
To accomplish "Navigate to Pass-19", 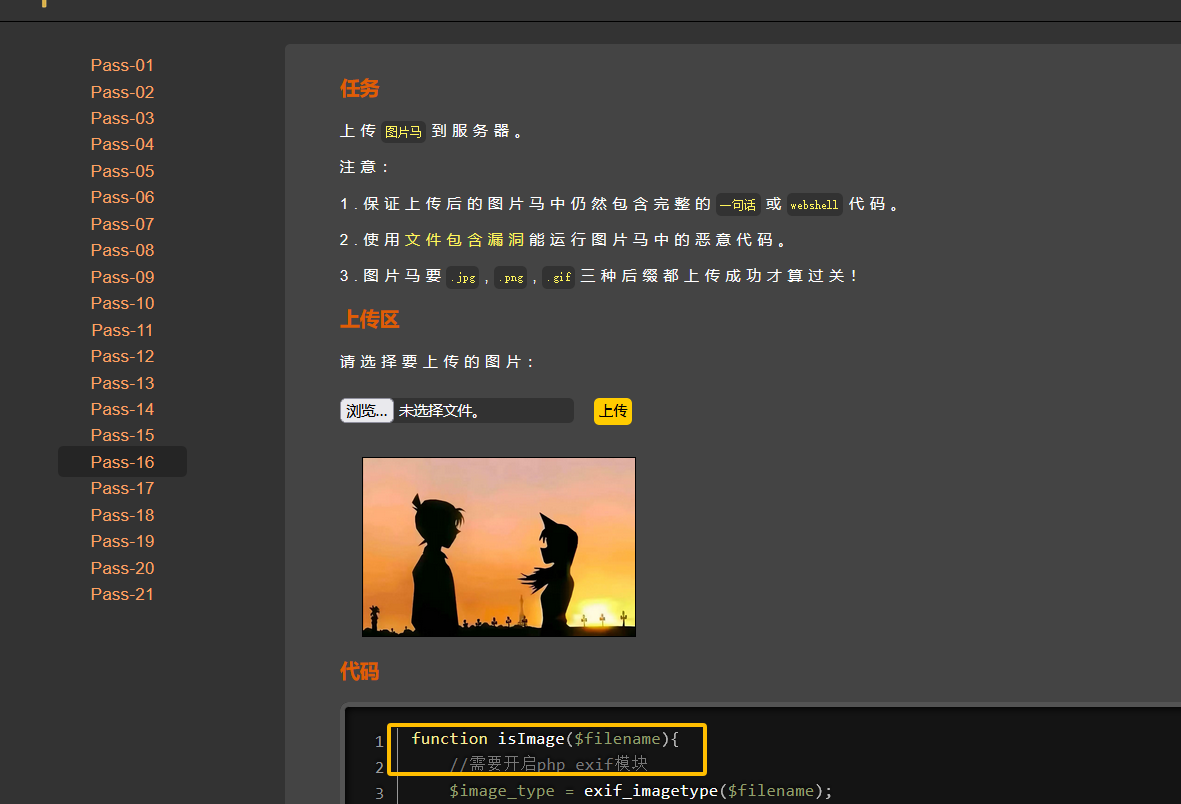I will tap(122, 541).
